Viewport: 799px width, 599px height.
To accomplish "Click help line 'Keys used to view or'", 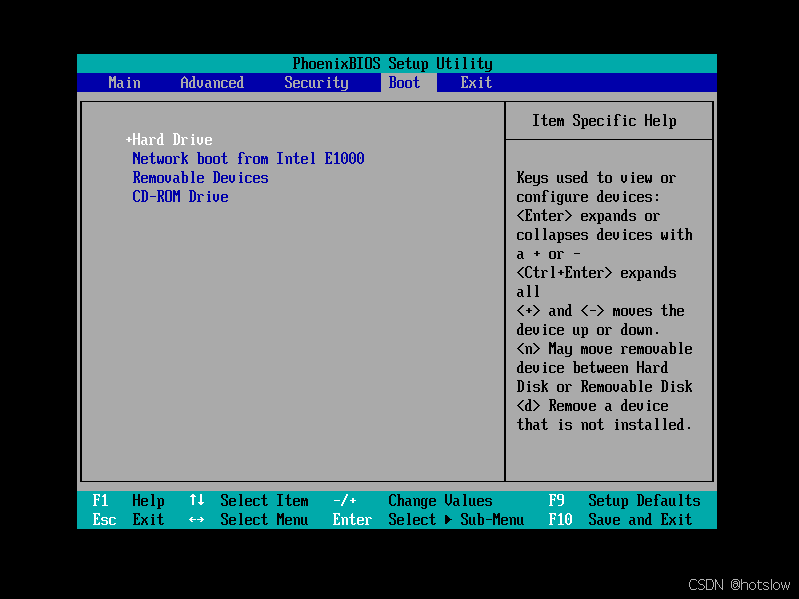I will pyautogui.click(x=596, y=178).
